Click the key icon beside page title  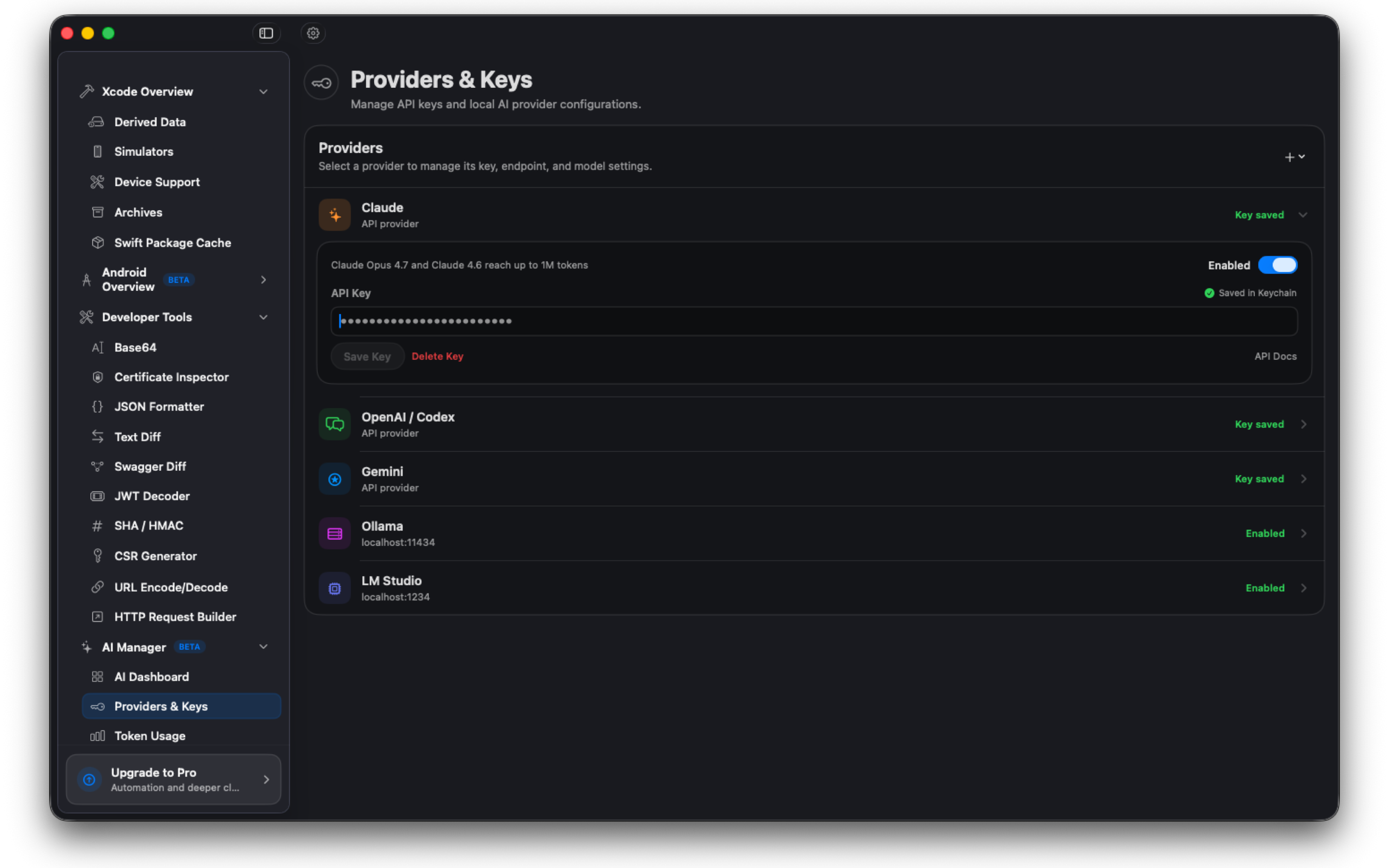pyautogui.click(x=321, y=83)
